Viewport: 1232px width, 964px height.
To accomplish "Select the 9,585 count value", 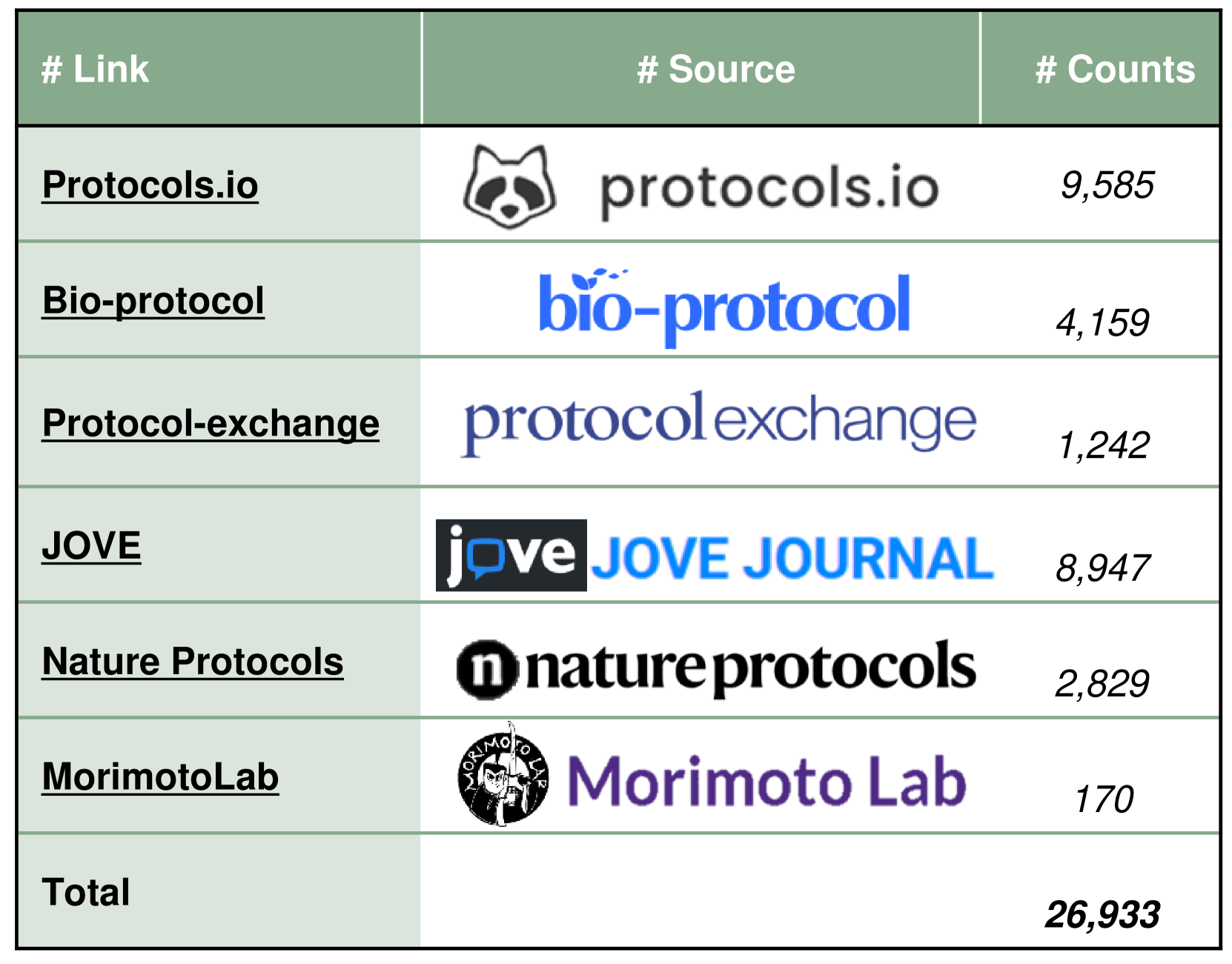I will [1107, 185].
